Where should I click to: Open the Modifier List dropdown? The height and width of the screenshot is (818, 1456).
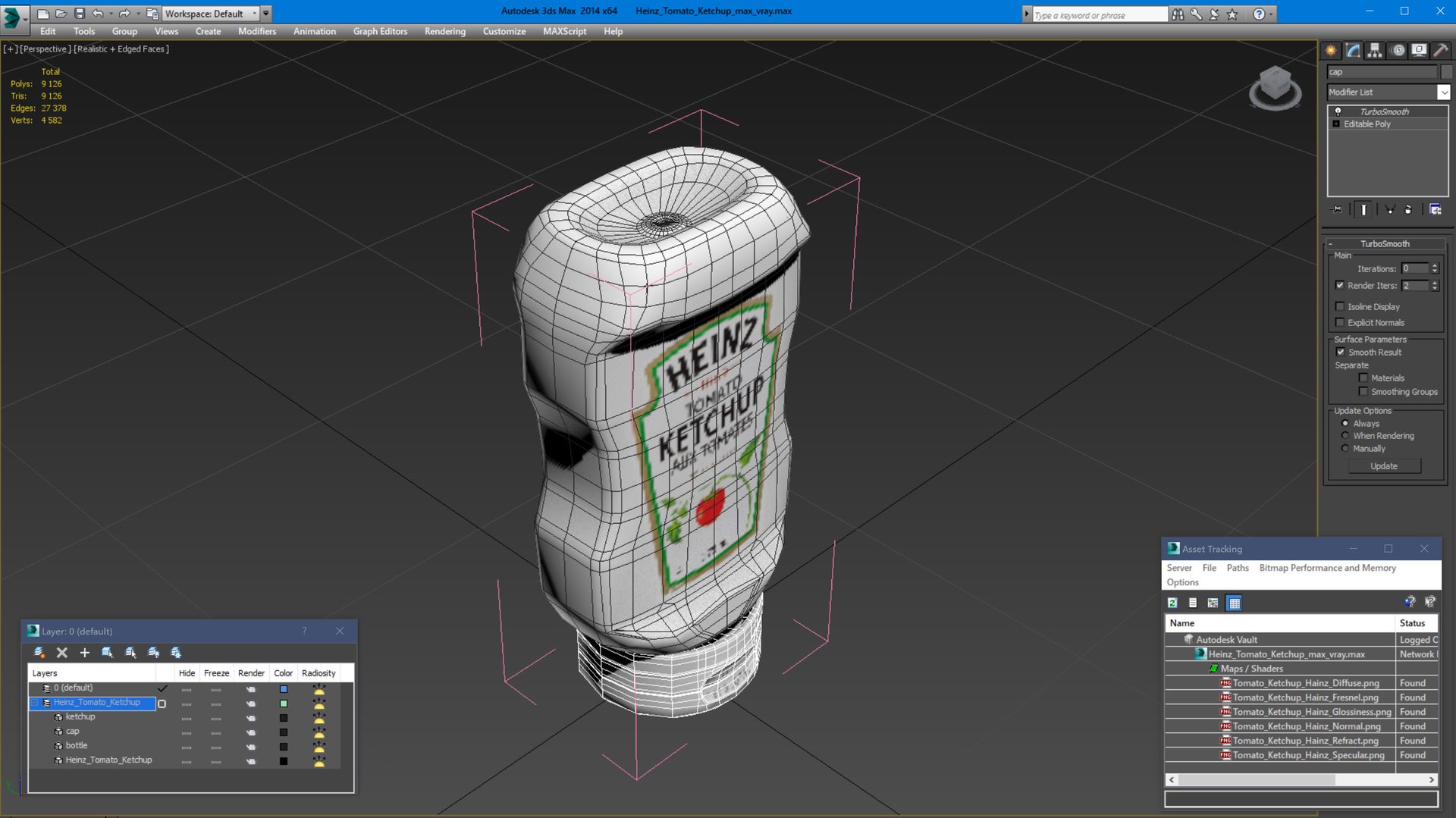point(1443,92)
